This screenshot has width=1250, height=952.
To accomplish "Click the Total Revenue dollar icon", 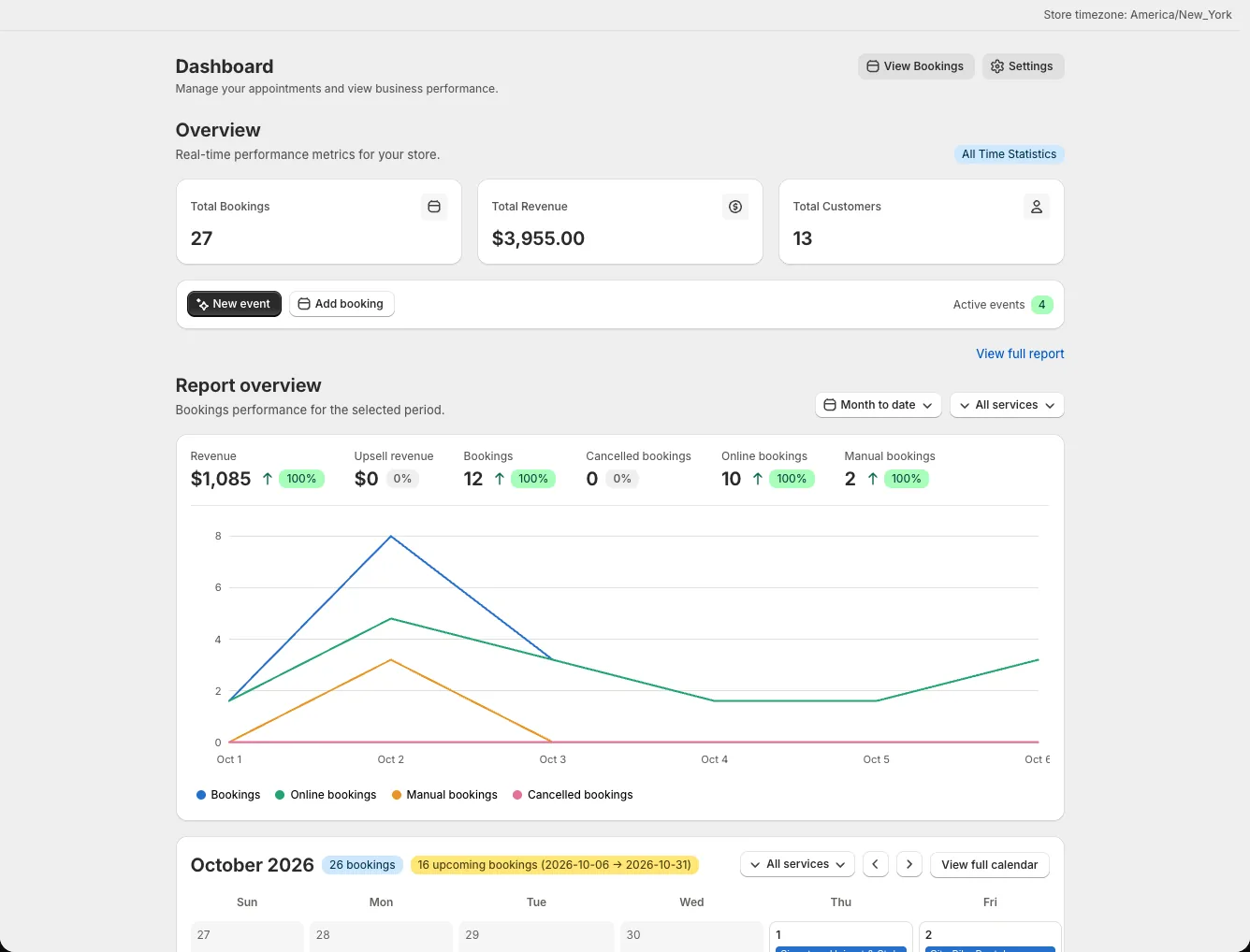I will [735, 207].
